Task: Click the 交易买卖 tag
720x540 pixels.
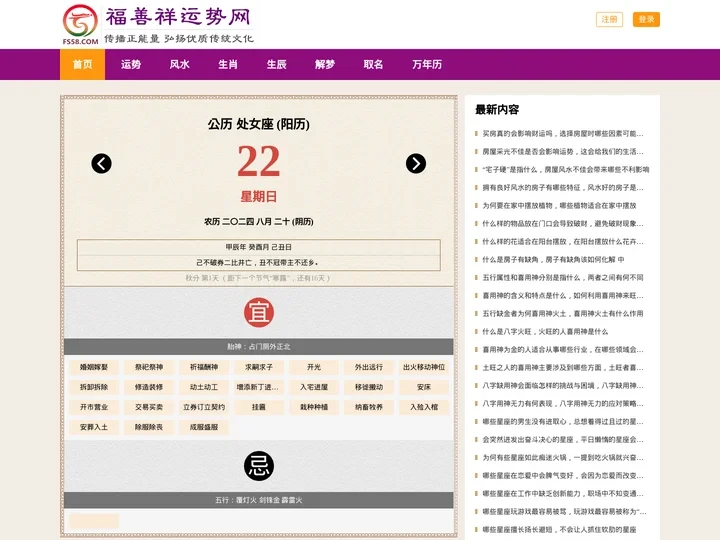Action: pos(149,407)
